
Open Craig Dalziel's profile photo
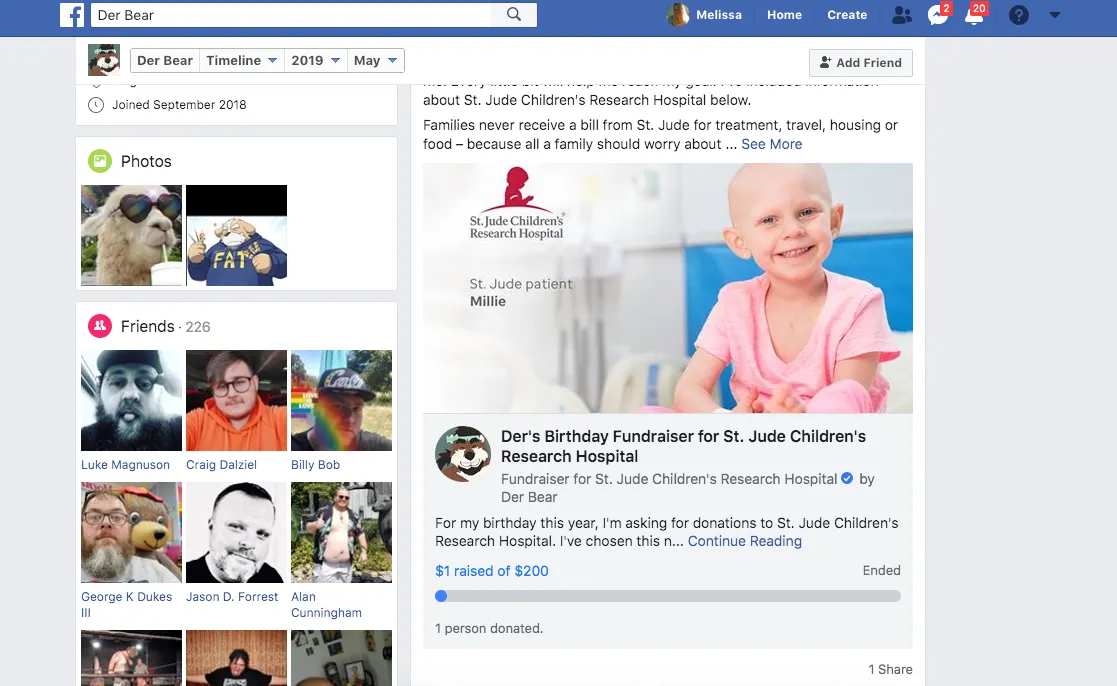(x=237, y=400)
